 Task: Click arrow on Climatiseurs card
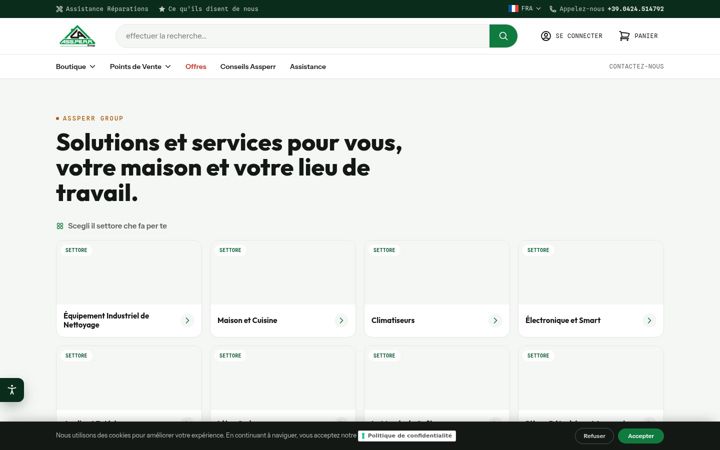pyautogui.click(x=495, y=320)
